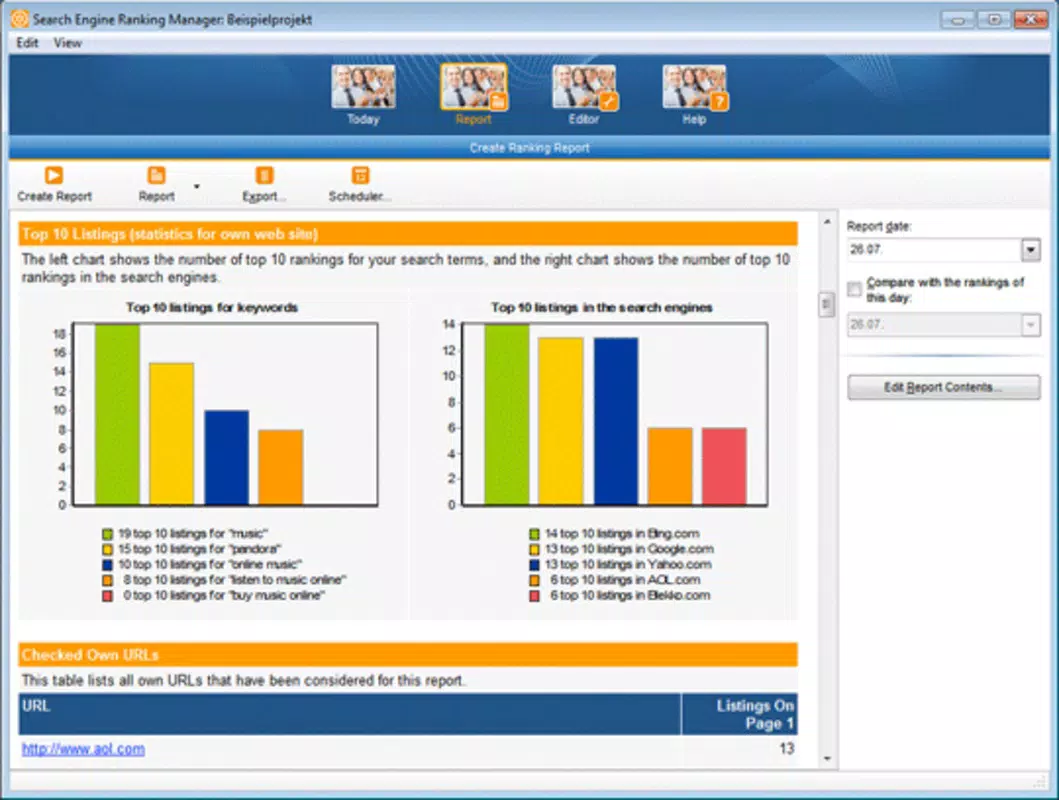Viewport: 1059px width, 800px height.
Task: Click green bar in keywords chart
Action: click(x=117, y=414)
